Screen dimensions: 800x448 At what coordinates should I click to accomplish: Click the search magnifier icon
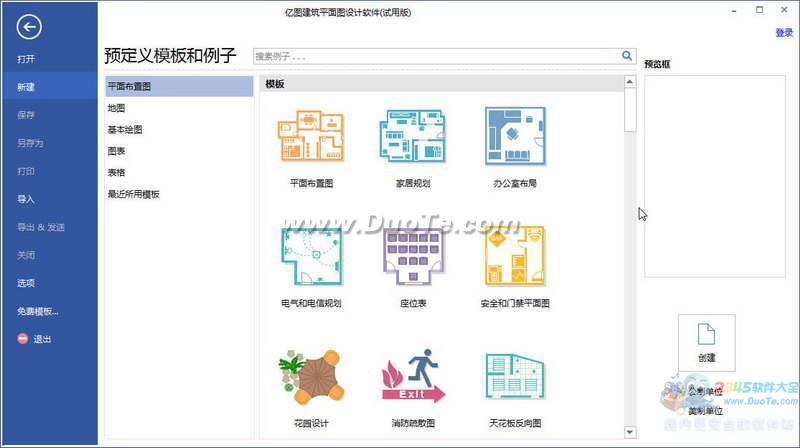[x=628, y=57]
